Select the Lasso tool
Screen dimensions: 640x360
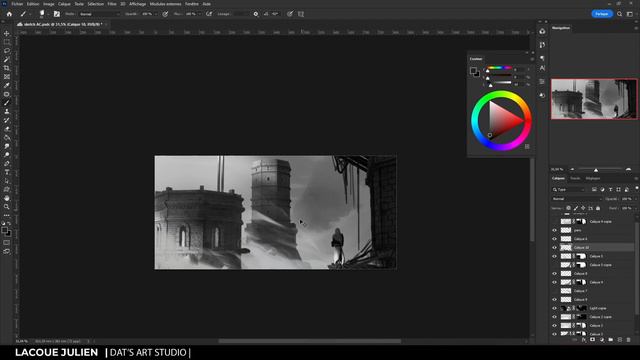coord(7,51)
